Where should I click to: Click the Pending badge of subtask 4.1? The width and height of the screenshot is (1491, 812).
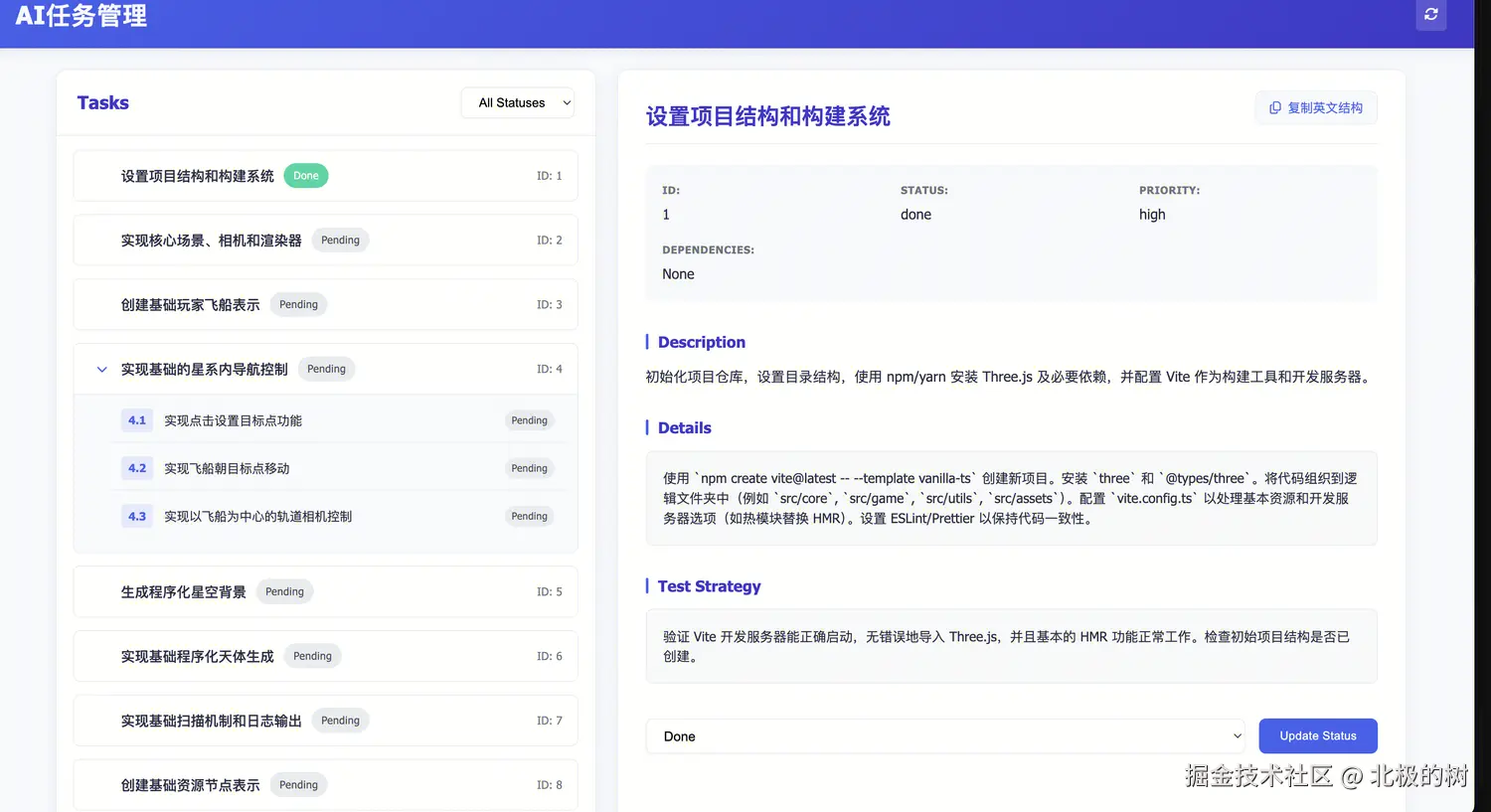(529, 420)
